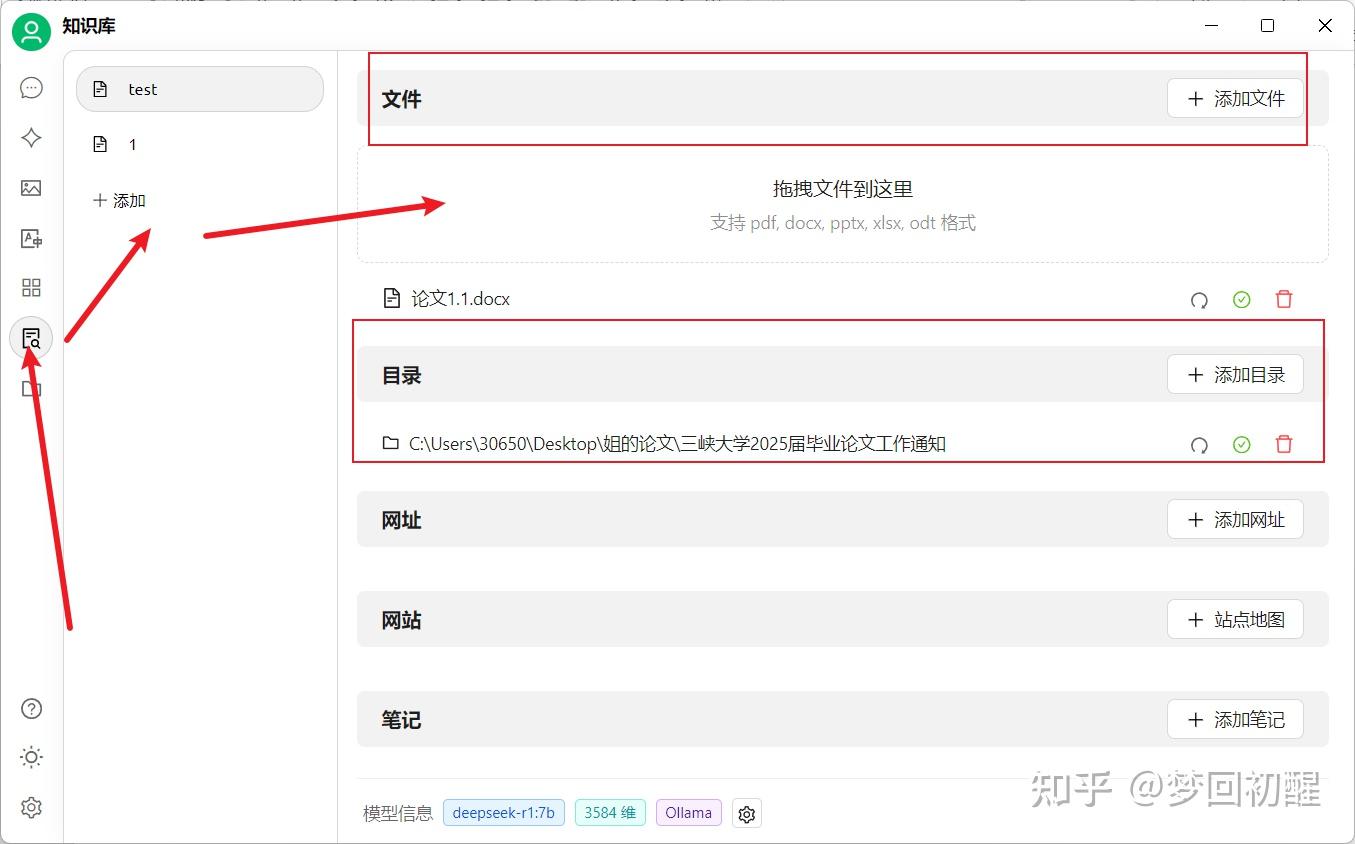Select the knowledge base named test
This screenshot has height=844, width=1355.
[199, 89]
